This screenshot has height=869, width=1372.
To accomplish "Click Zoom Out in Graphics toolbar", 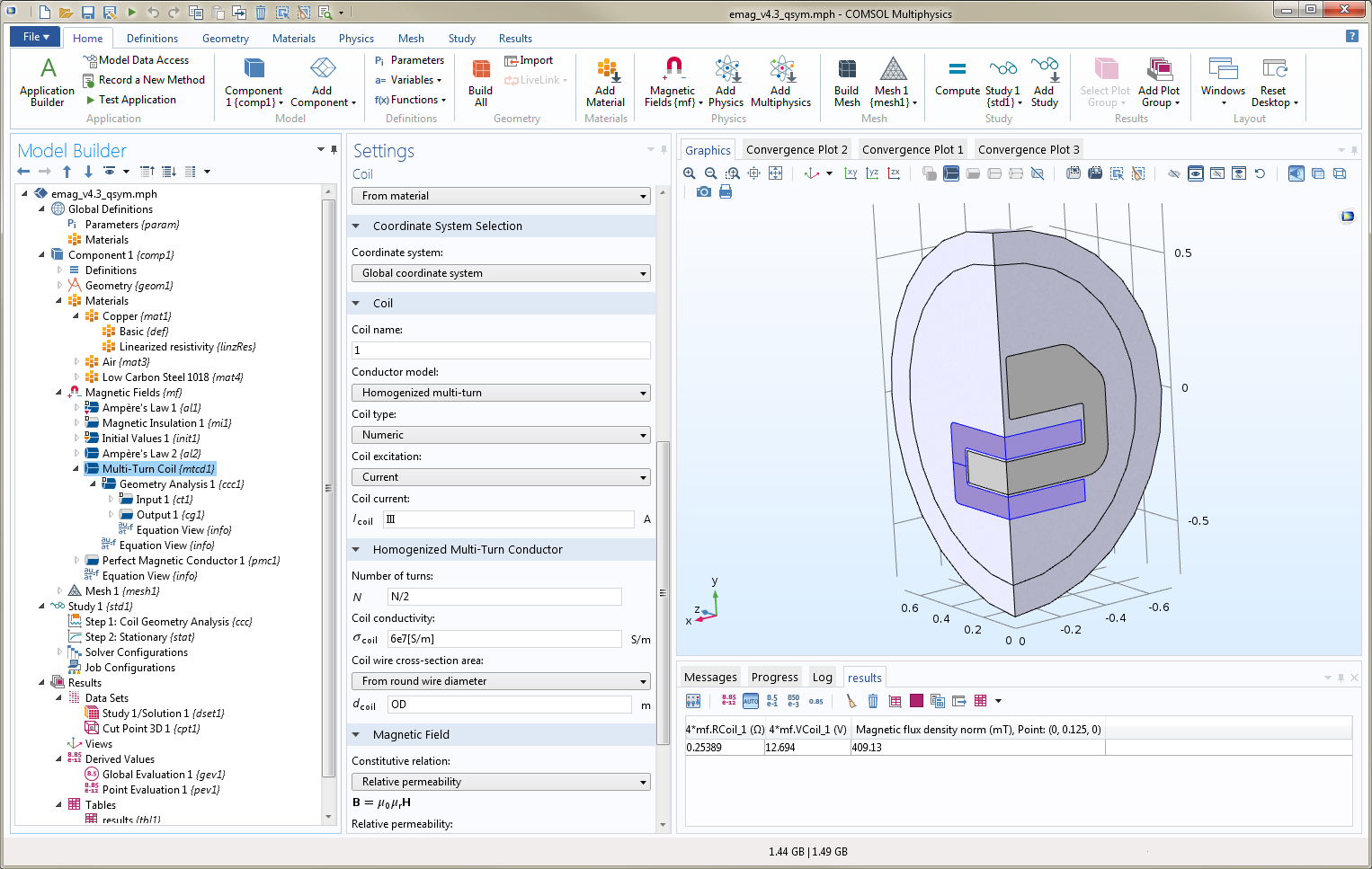I will pos(710,173).
